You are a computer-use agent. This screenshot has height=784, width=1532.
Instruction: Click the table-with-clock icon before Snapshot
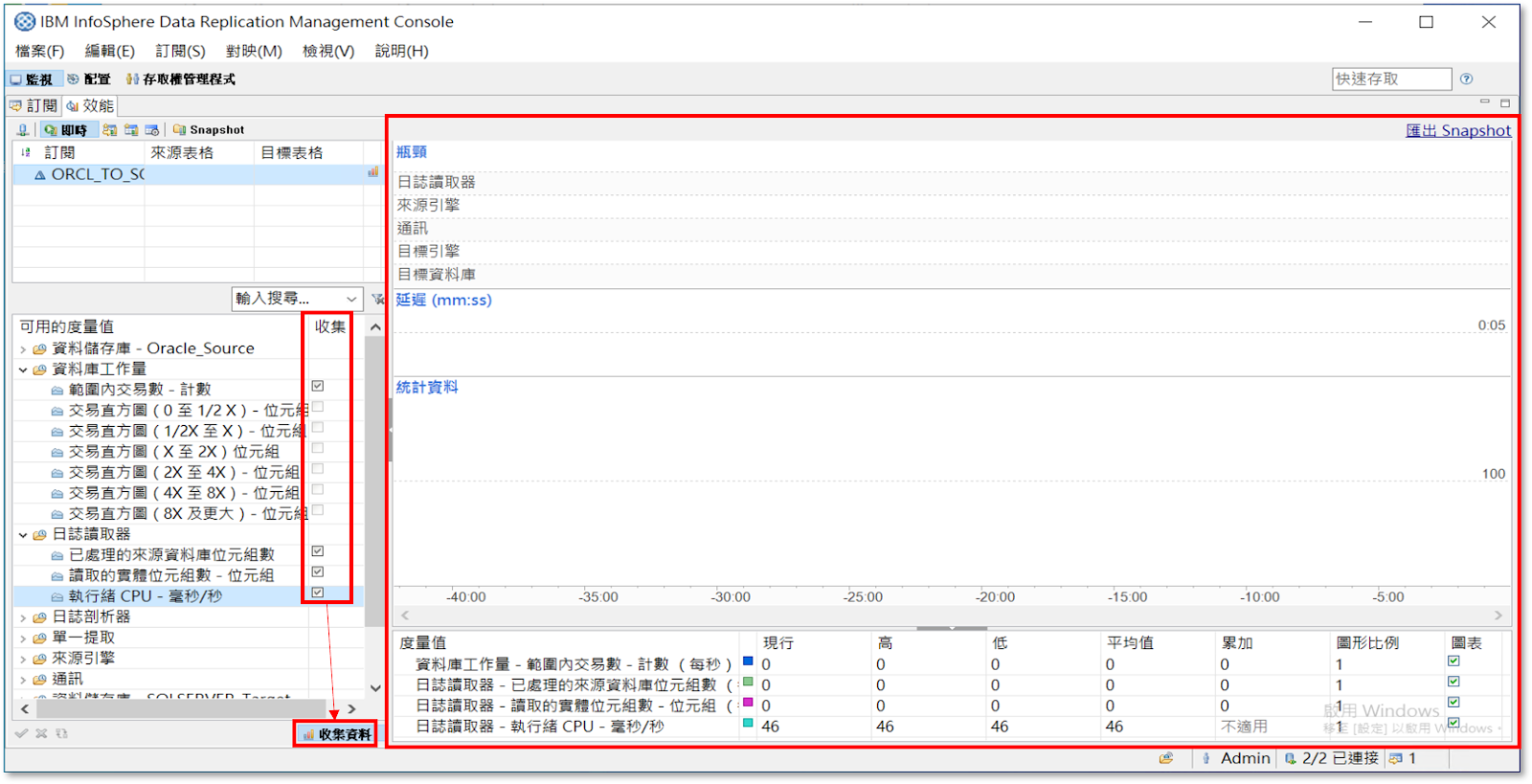click(x=152, y=130)
